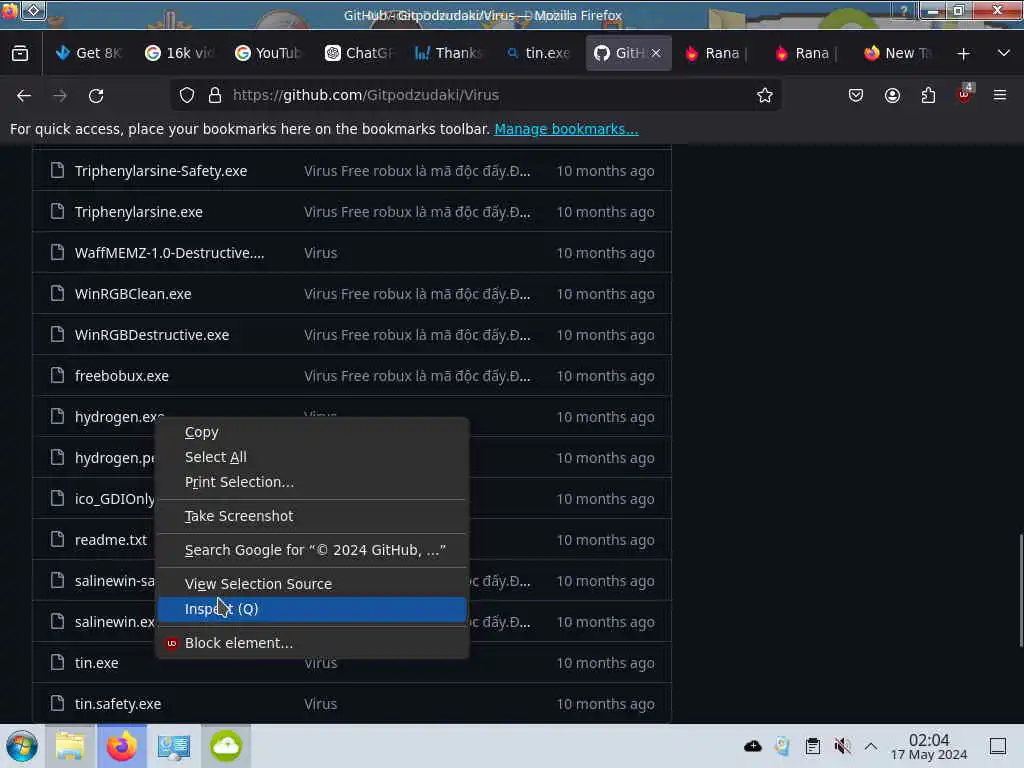Switch to the ChatGPT tab
The height and width of the screenshot is (768, 1024).
[x=359, y=54]
